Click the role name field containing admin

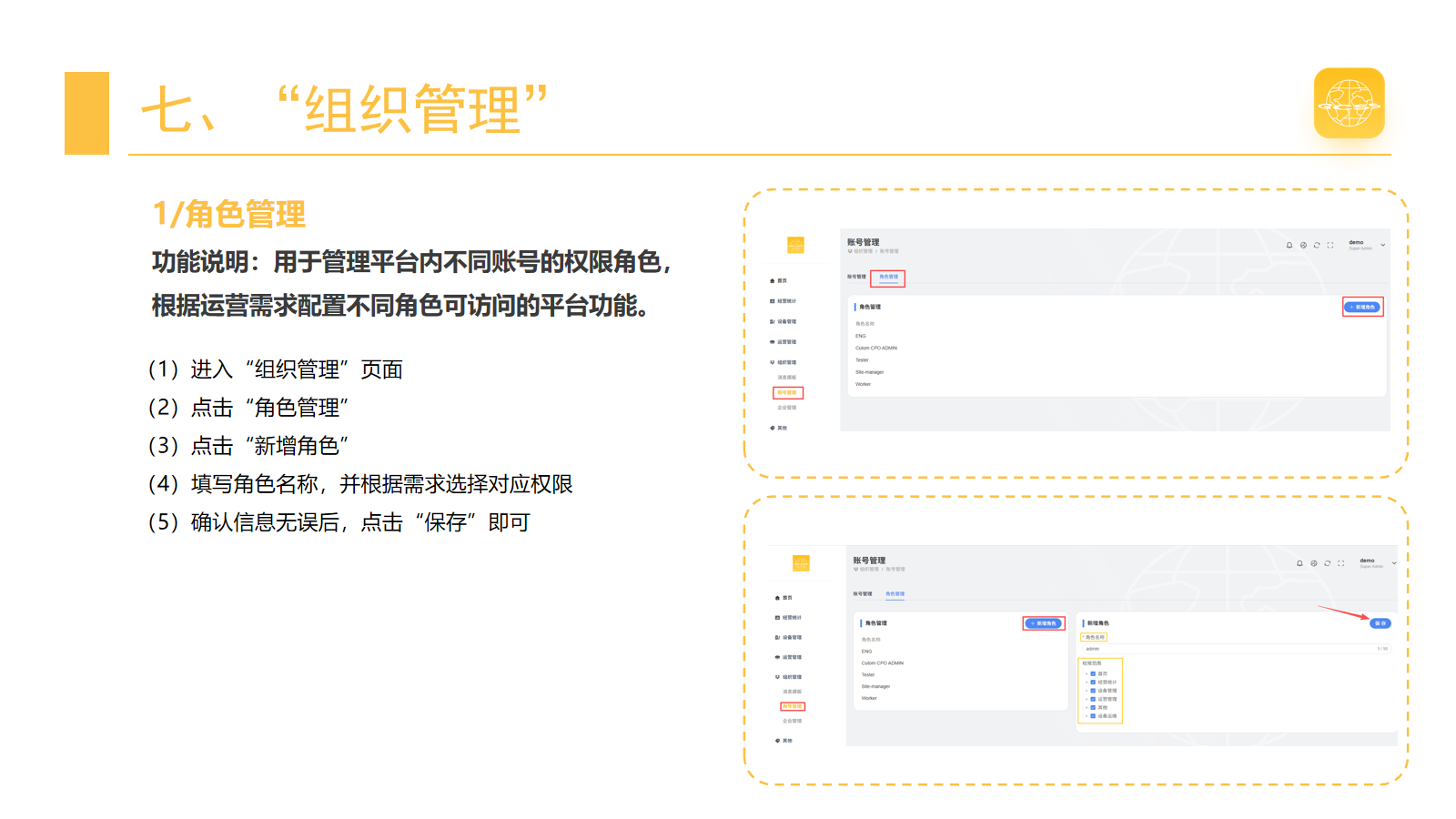click(x=1237, y=649)
